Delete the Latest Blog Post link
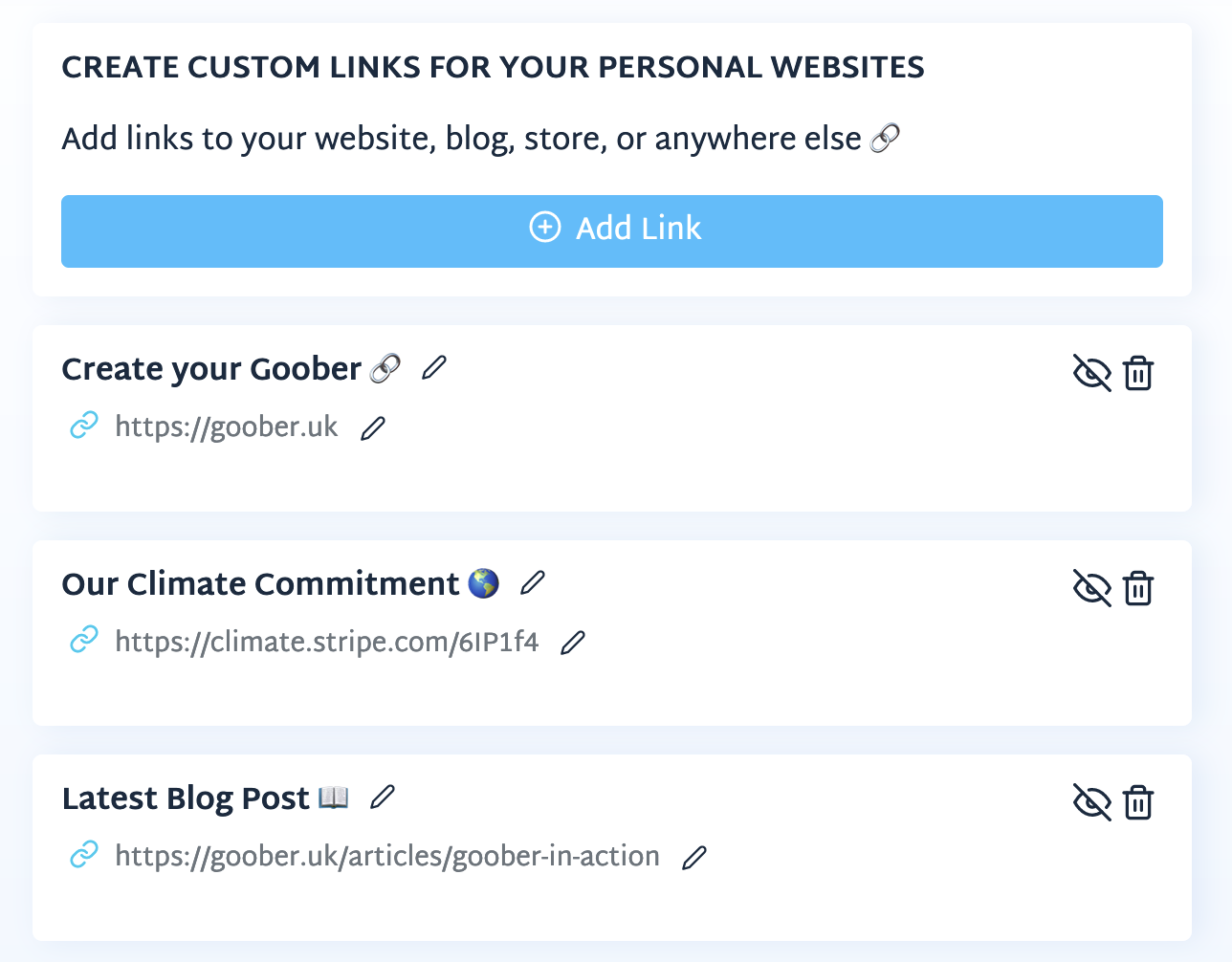 click(x=1138, y=802)
